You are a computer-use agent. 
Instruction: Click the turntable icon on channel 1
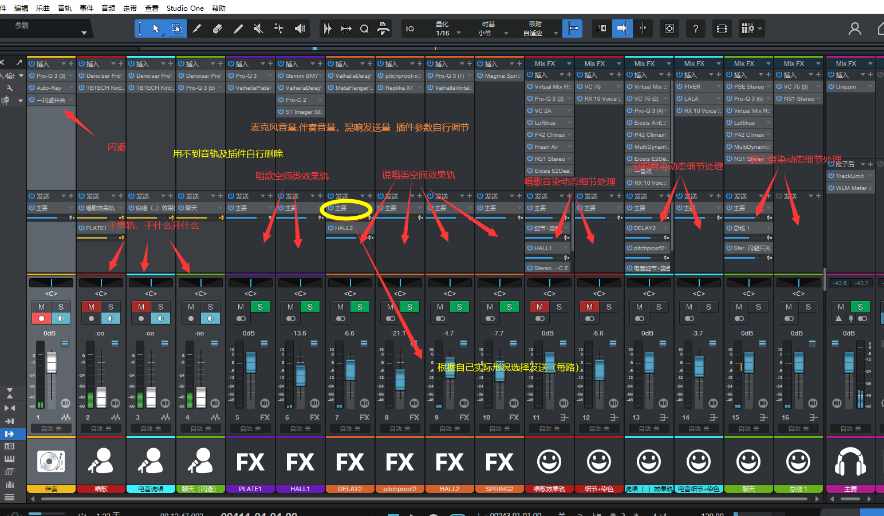click(x=51, y=461)
